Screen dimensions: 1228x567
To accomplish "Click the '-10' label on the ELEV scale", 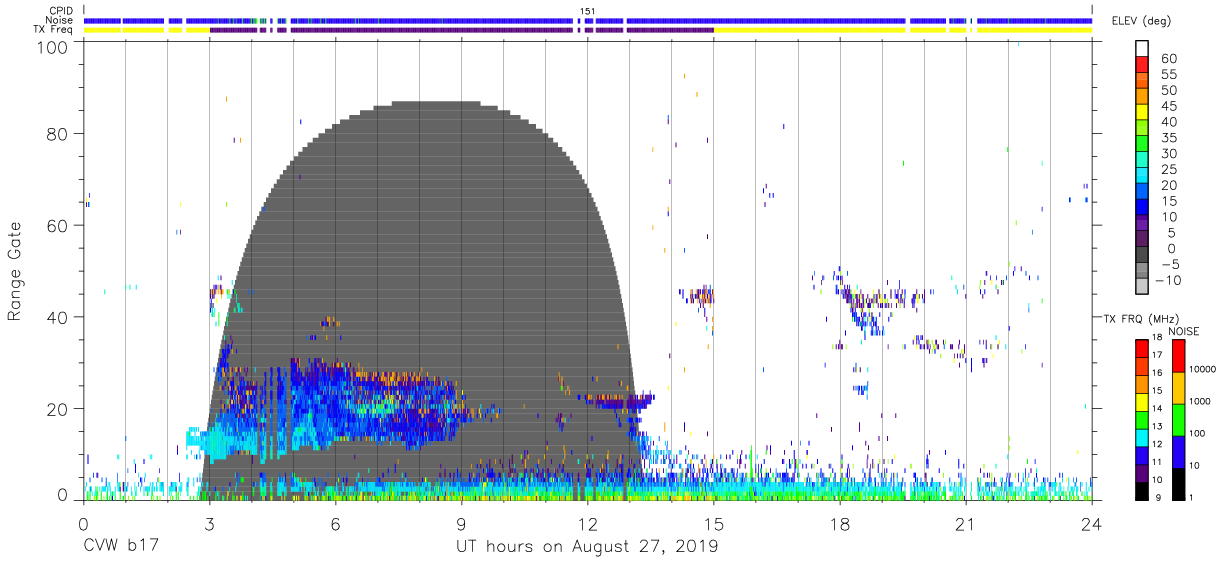I will click(1169, 280).
